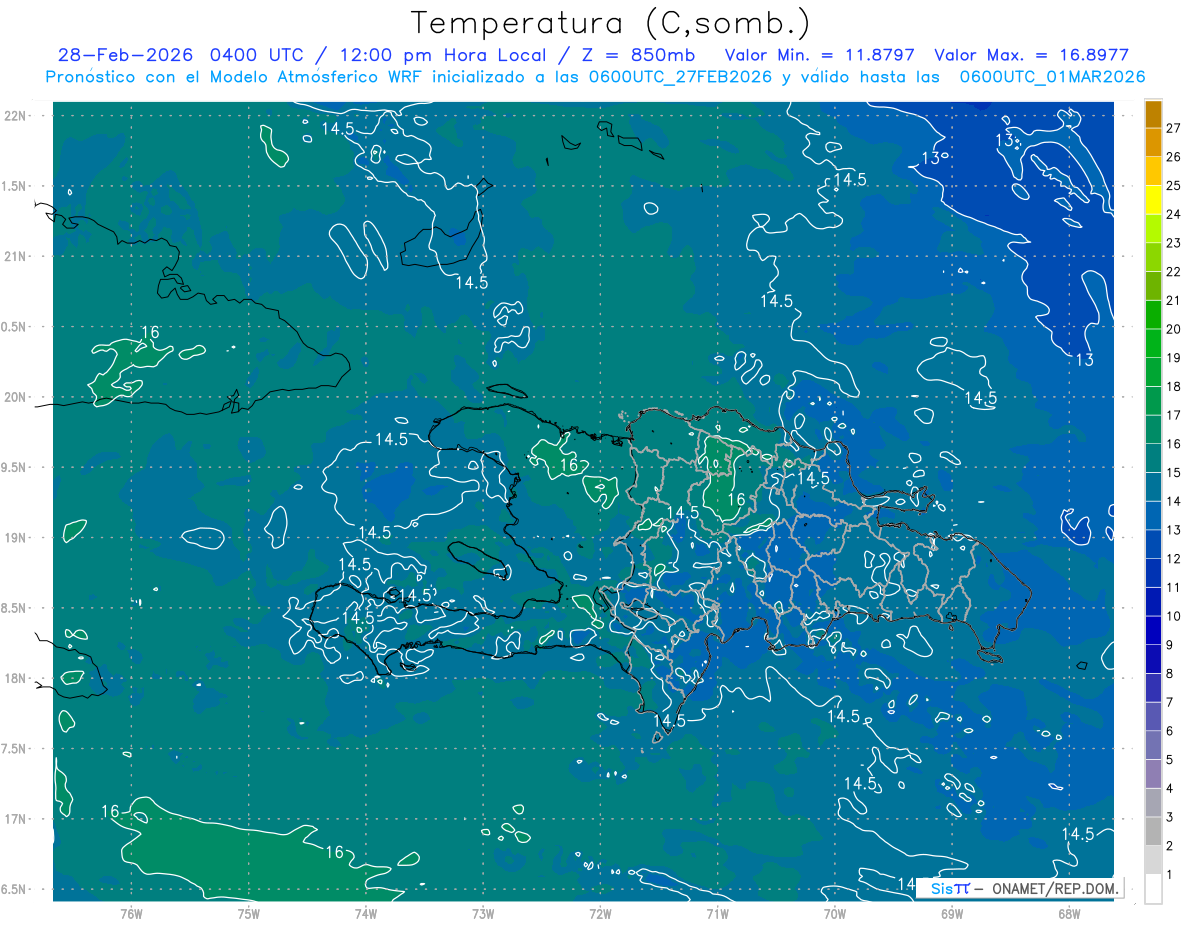This screenshot has width=1200, height=927.
Task: Click the "Valor Min. = 11.8797" value
Action: 818,55
